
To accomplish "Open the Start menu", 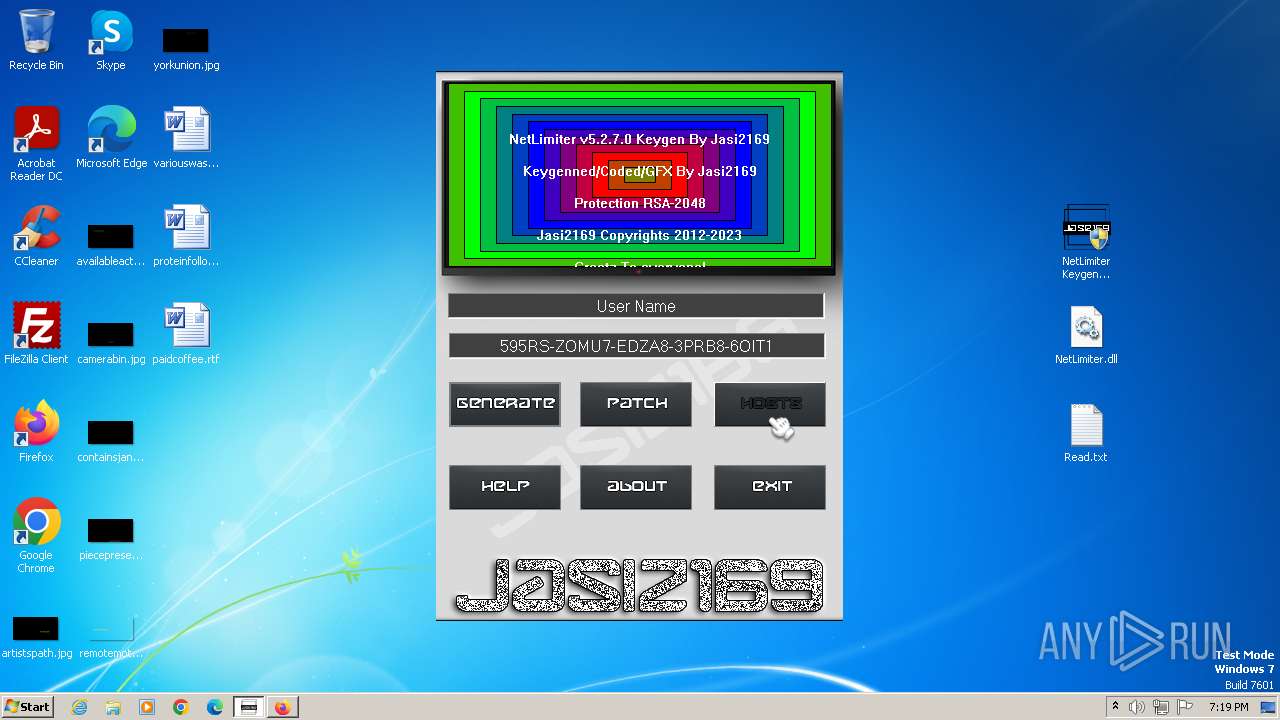I will pyautogui.click(x=27, y=707).
